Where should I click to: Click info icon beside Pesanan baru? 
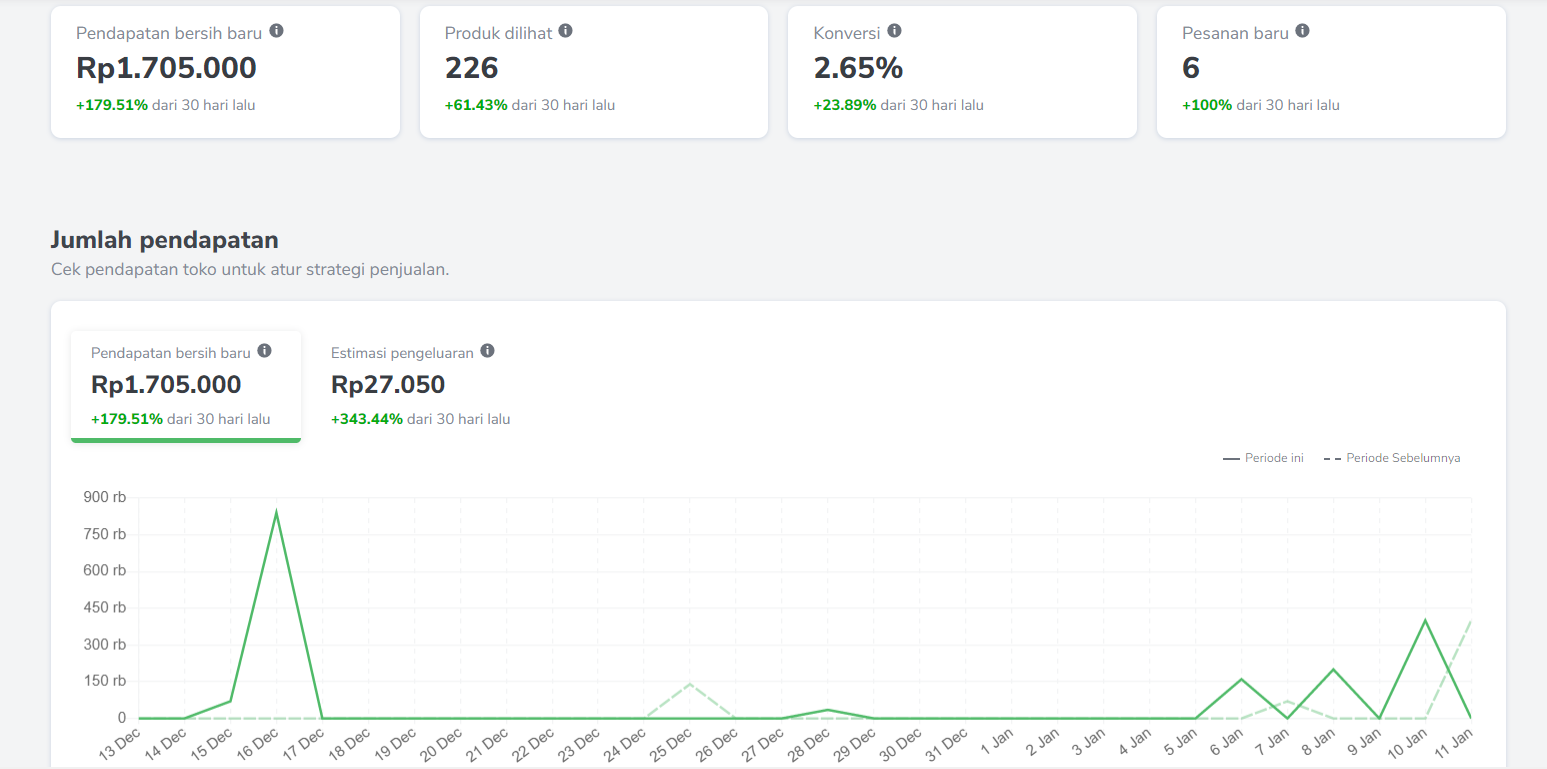(x=1302, y=31)
